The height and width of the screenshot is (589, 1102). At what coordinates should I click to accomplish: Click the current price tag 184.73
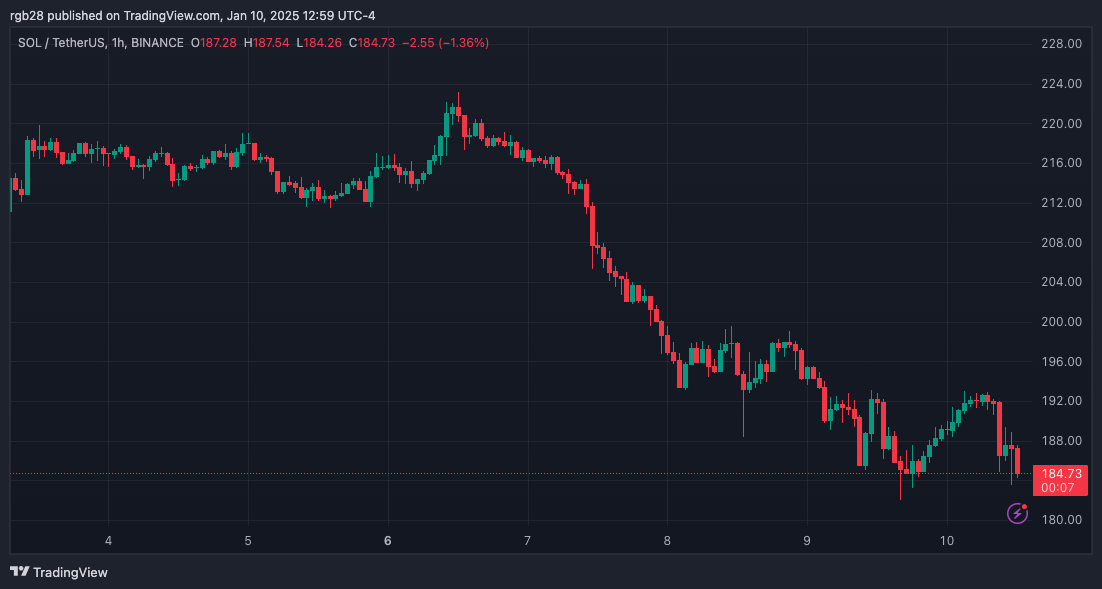coord(1061,474)
